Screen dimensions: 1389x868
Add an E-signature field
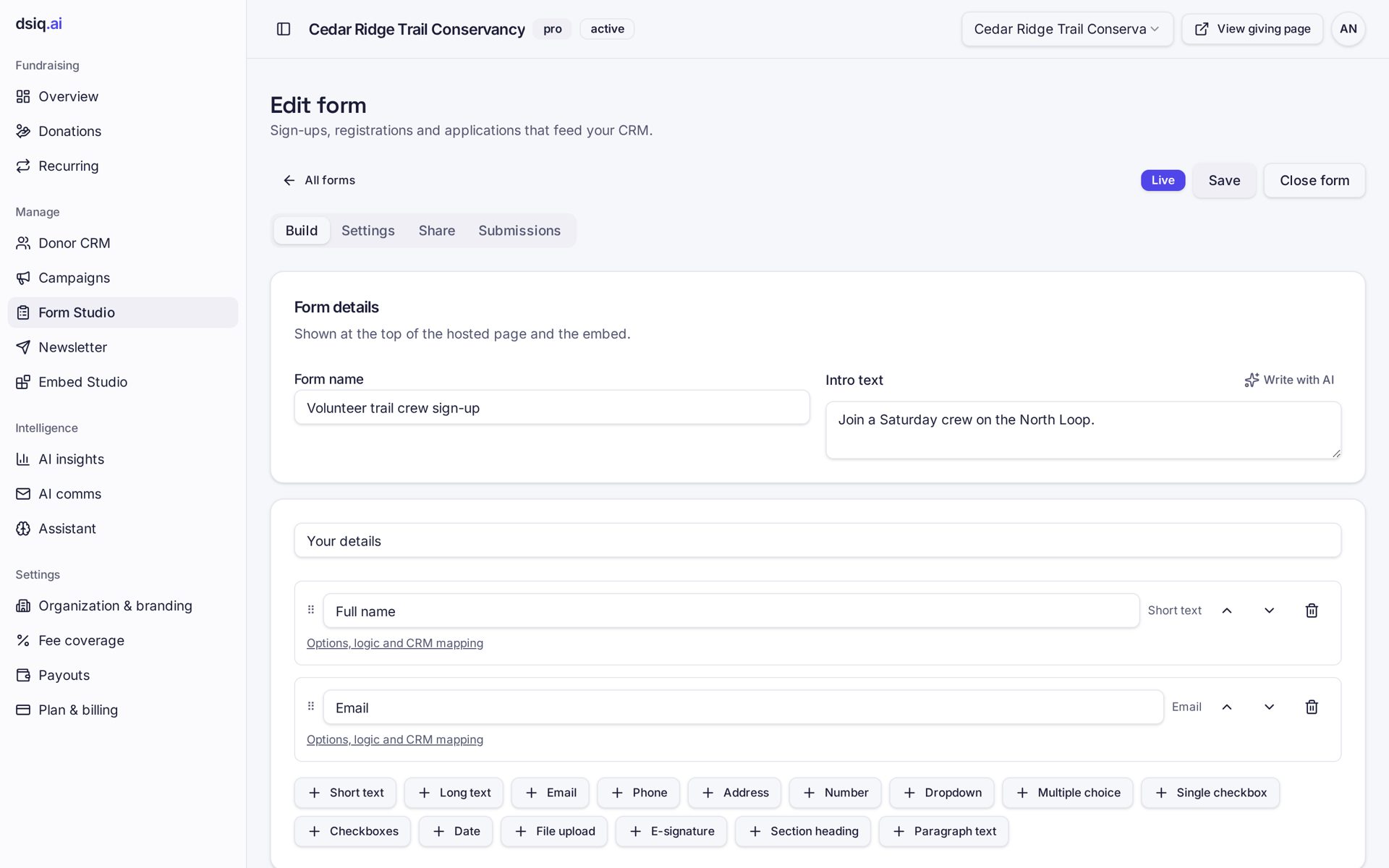(x=671, y=832)
